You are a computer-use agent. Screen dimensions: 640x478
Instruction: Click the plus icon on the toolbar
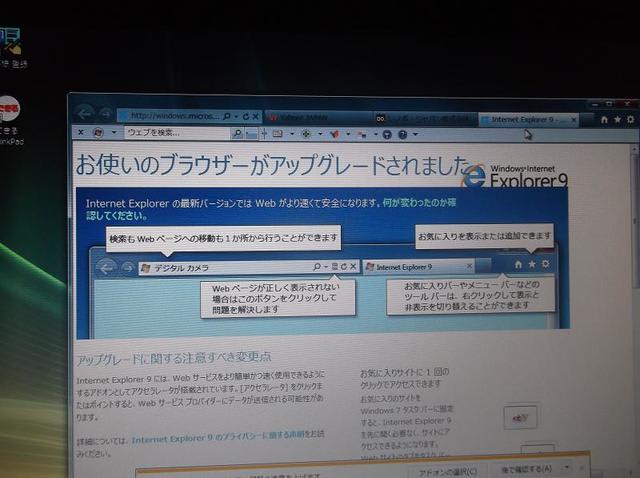point(264,133)
